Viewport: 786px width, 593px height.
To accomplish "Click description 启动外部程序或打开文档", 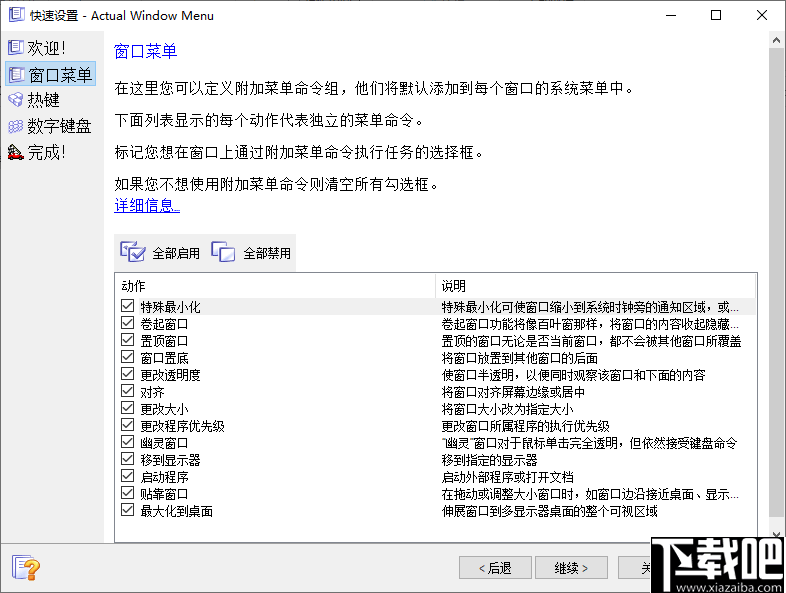I will click(x=507, y=477).
